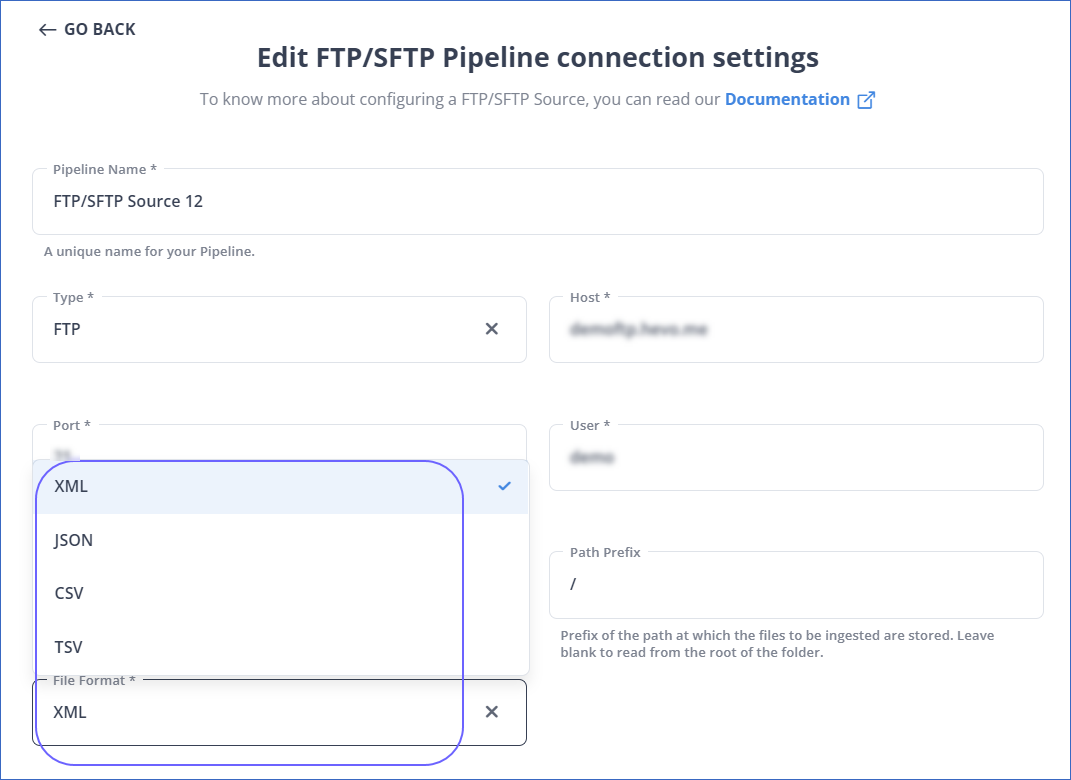Click the User input field
The height and width of the screenshot is (780, 1071).
795,458
